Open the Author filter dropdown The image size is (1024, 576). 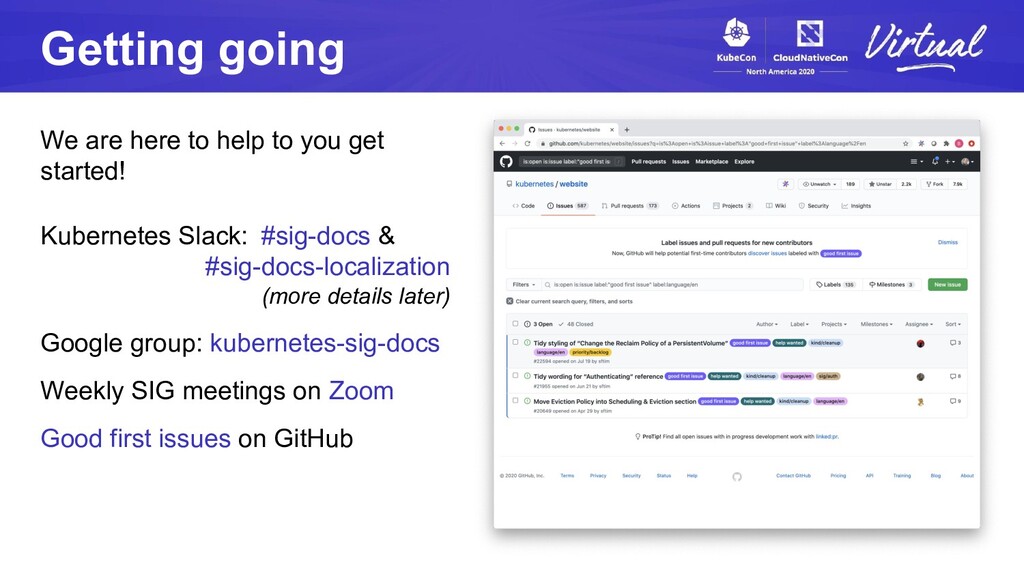(767, 324)
